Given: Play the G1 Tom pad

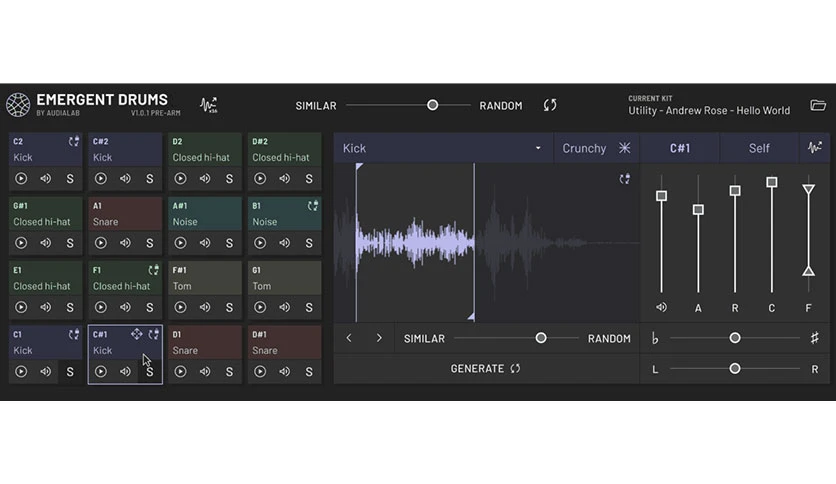Looking at the screenshot, I should pos(260,307).
